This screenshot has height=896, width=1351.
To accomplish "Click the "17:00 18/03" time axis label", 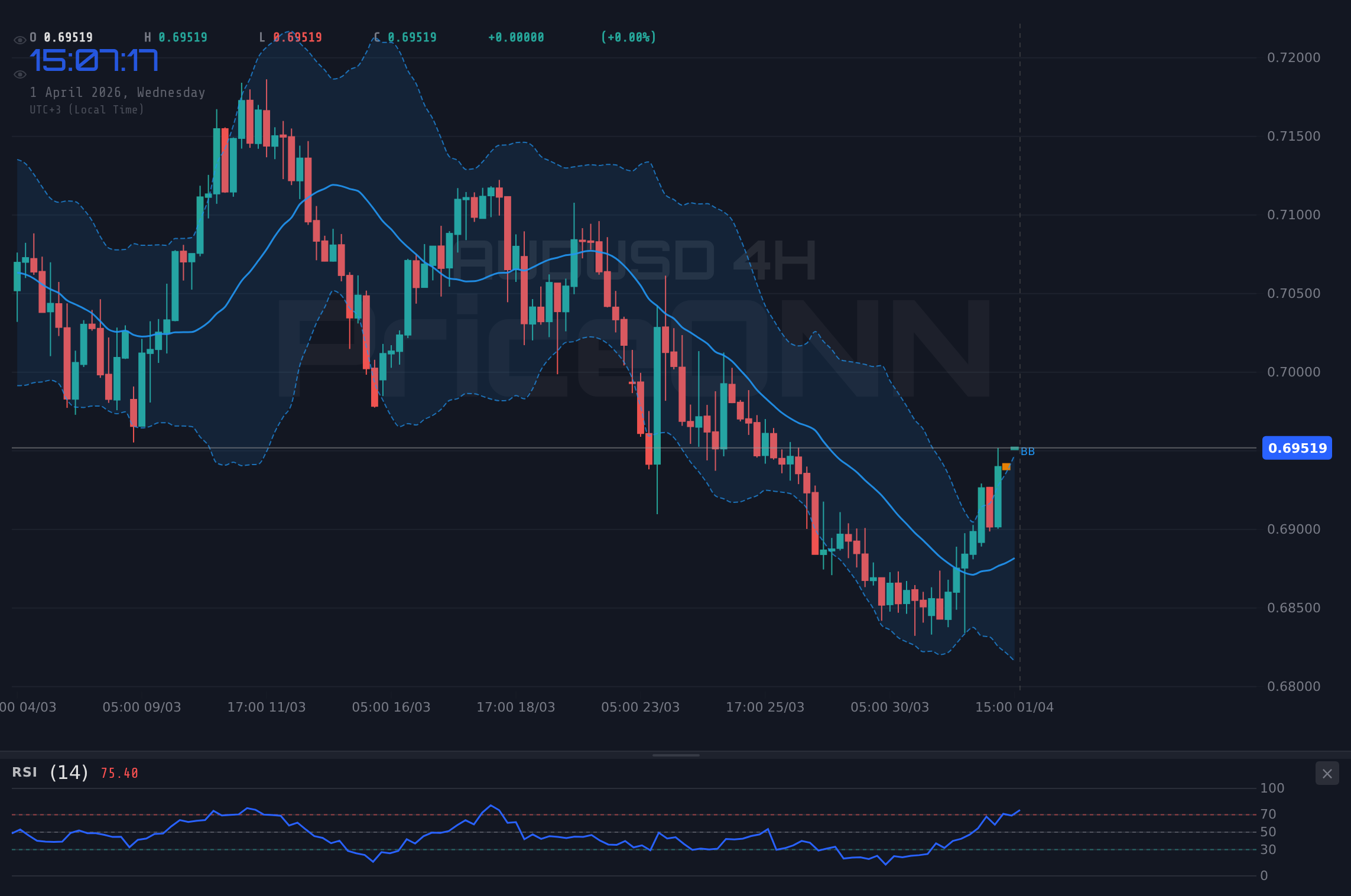I will 516,707.
